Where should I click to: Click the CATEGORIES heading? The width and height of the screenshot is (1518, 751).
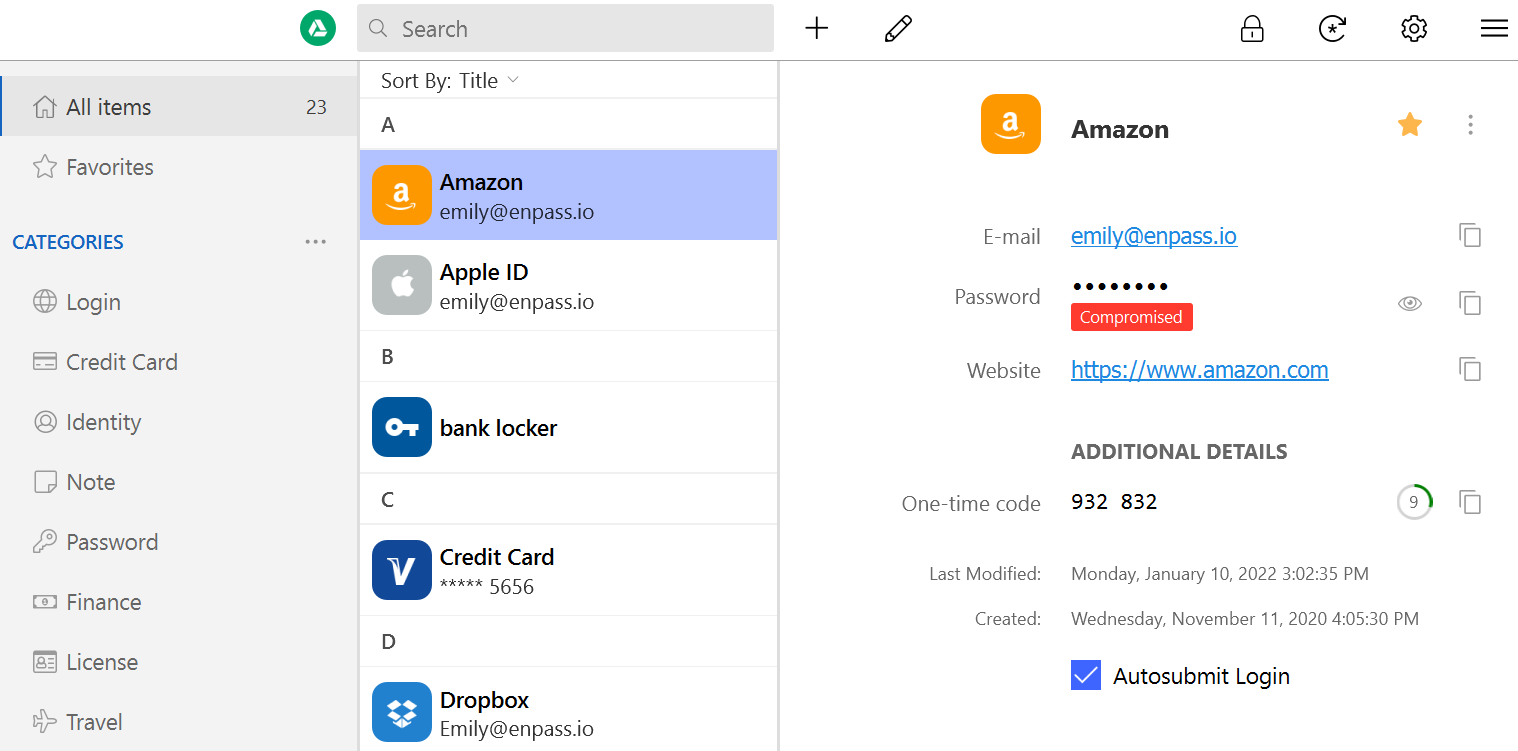click(68, 242)
